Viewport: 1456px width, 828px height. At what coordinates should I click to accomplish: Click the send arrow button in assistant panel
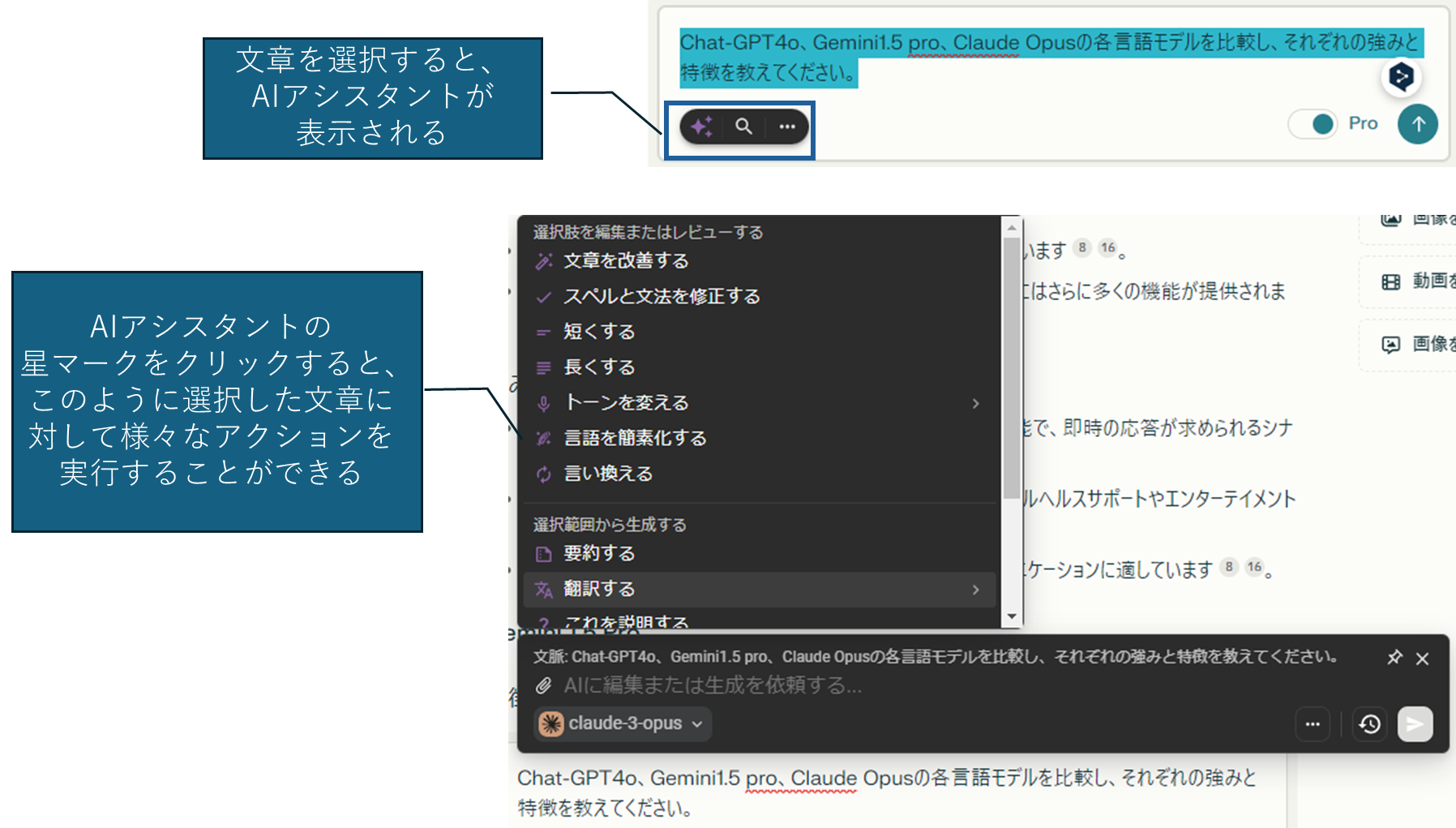tap(1415, 724)
